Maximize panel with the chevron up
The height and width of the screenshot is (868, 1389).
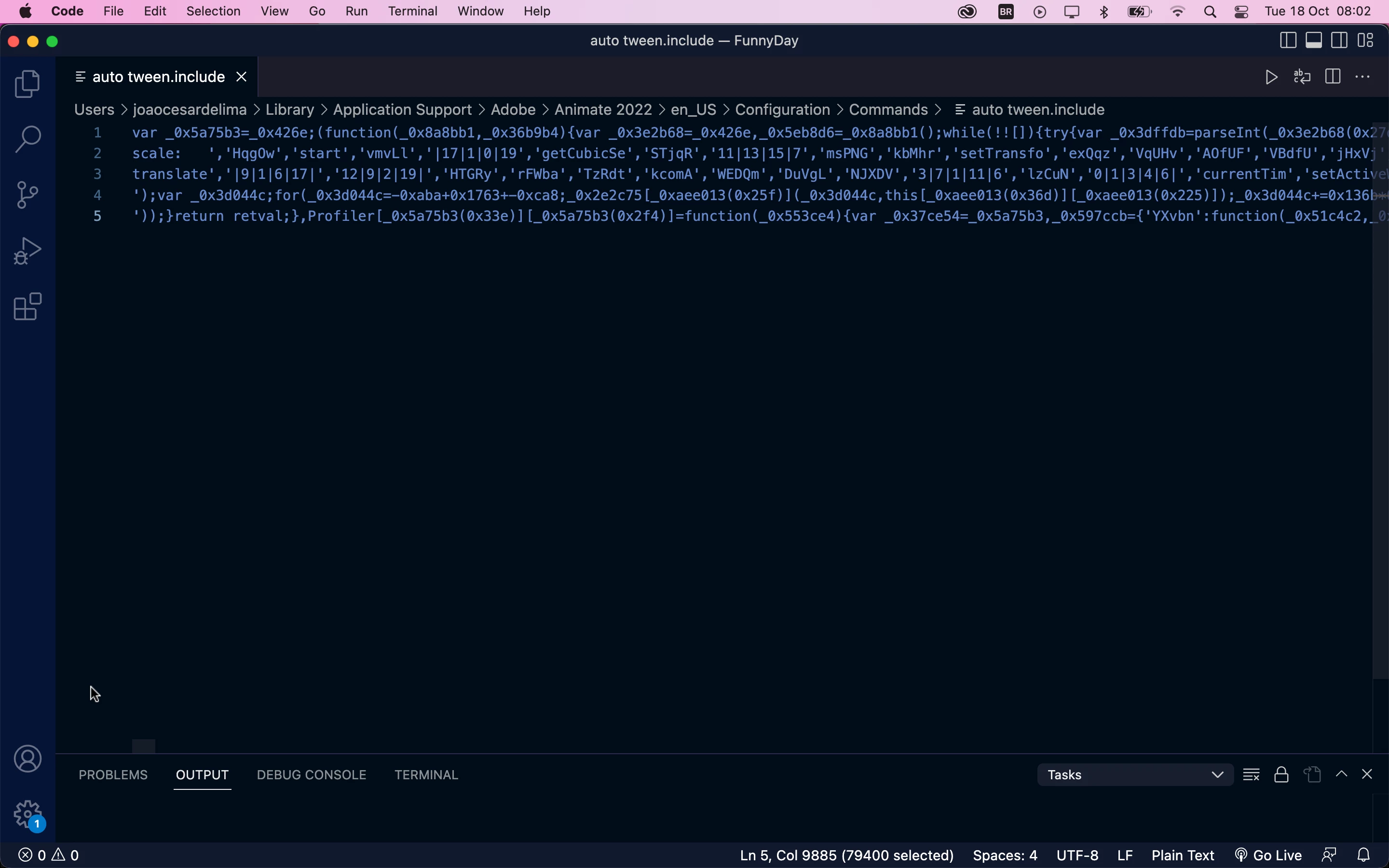click(x=1341, y=774)
